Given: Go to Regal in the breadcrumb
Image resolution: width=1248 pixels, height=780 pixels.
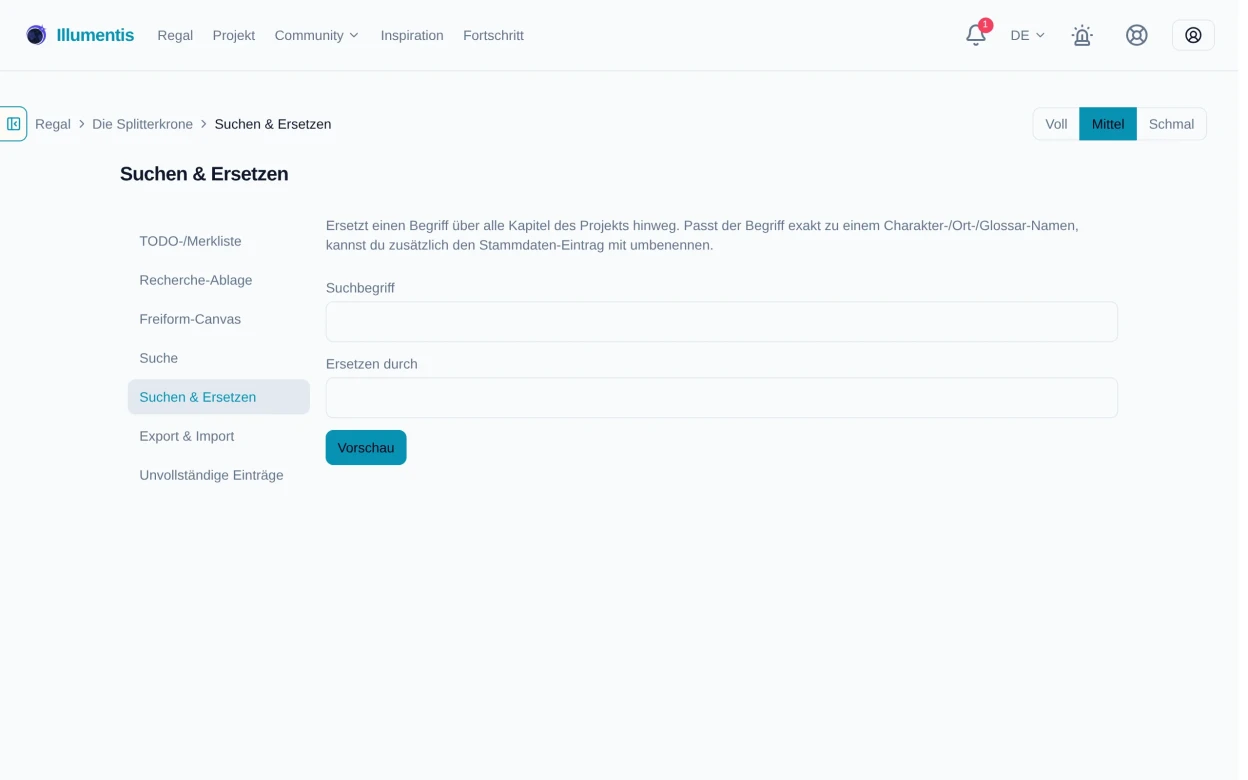Looking at the screenshot, I should (53, 124).
